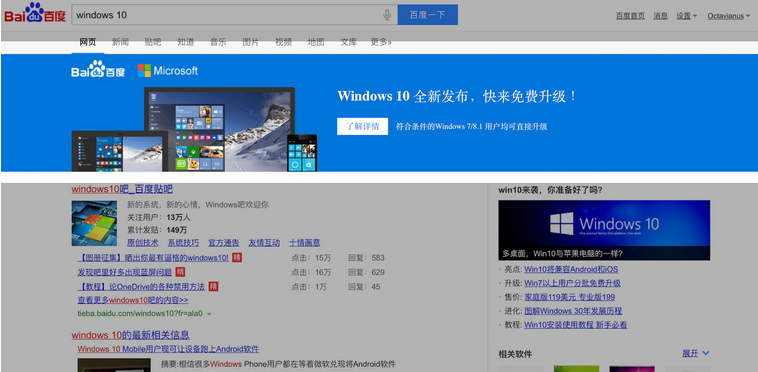
Task: Open Windows 10 Mobile Android news link
Action: click(168, 349)
